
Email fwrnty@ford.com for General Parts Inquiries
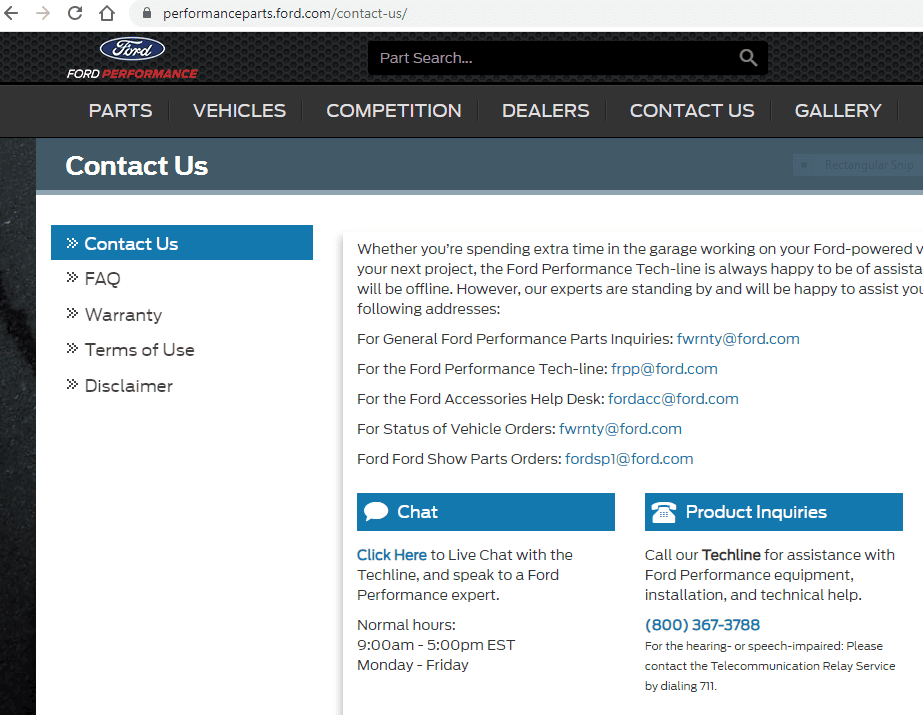point(738,339)
